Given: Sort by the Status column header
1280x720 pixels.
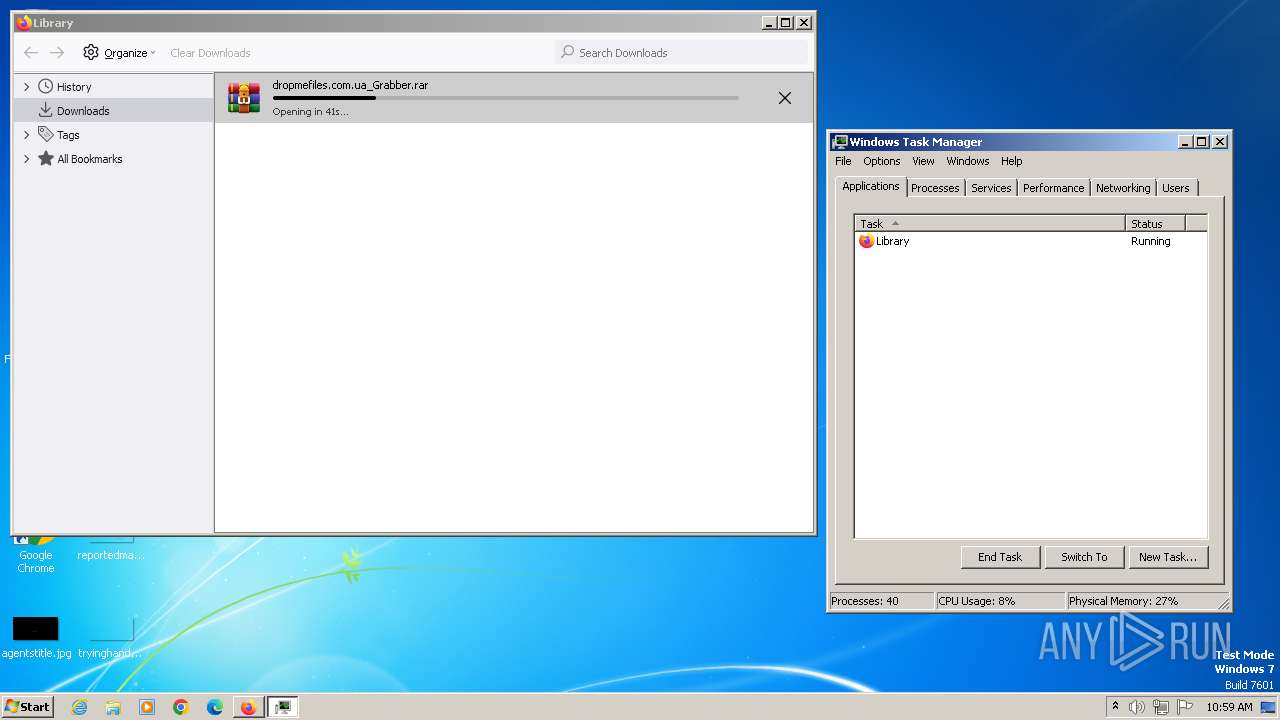Looking at the screenshot, I should [1155, 224].
